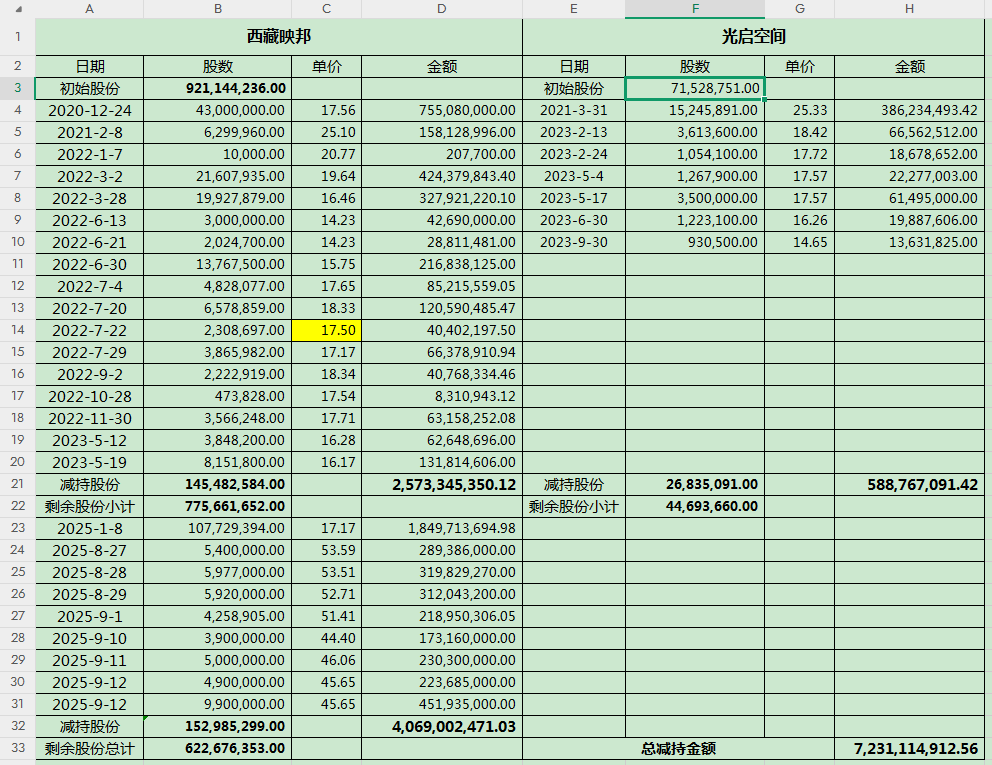Image resolution: width=992 pixels, height=765 pixels.
Task: Select column G header
Action: [800, 9]
